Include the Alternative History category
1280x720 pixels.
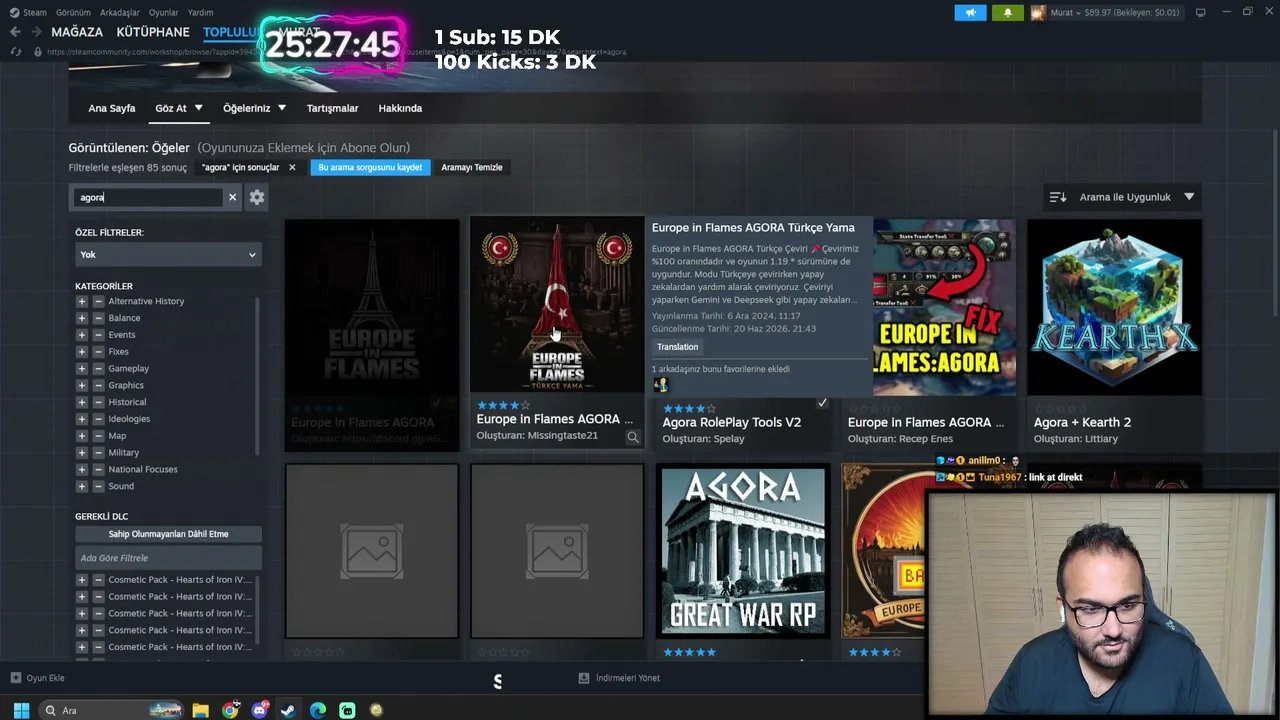[x=82, y=301]
